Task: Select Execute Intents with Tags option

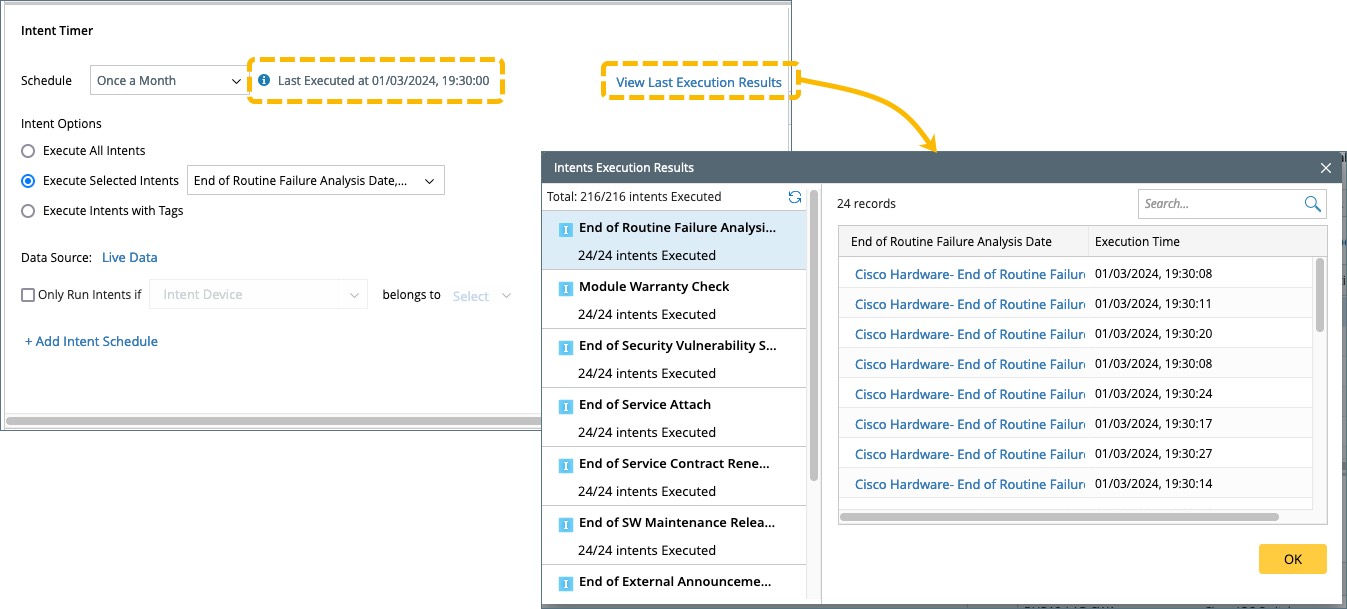Action: 28,211
